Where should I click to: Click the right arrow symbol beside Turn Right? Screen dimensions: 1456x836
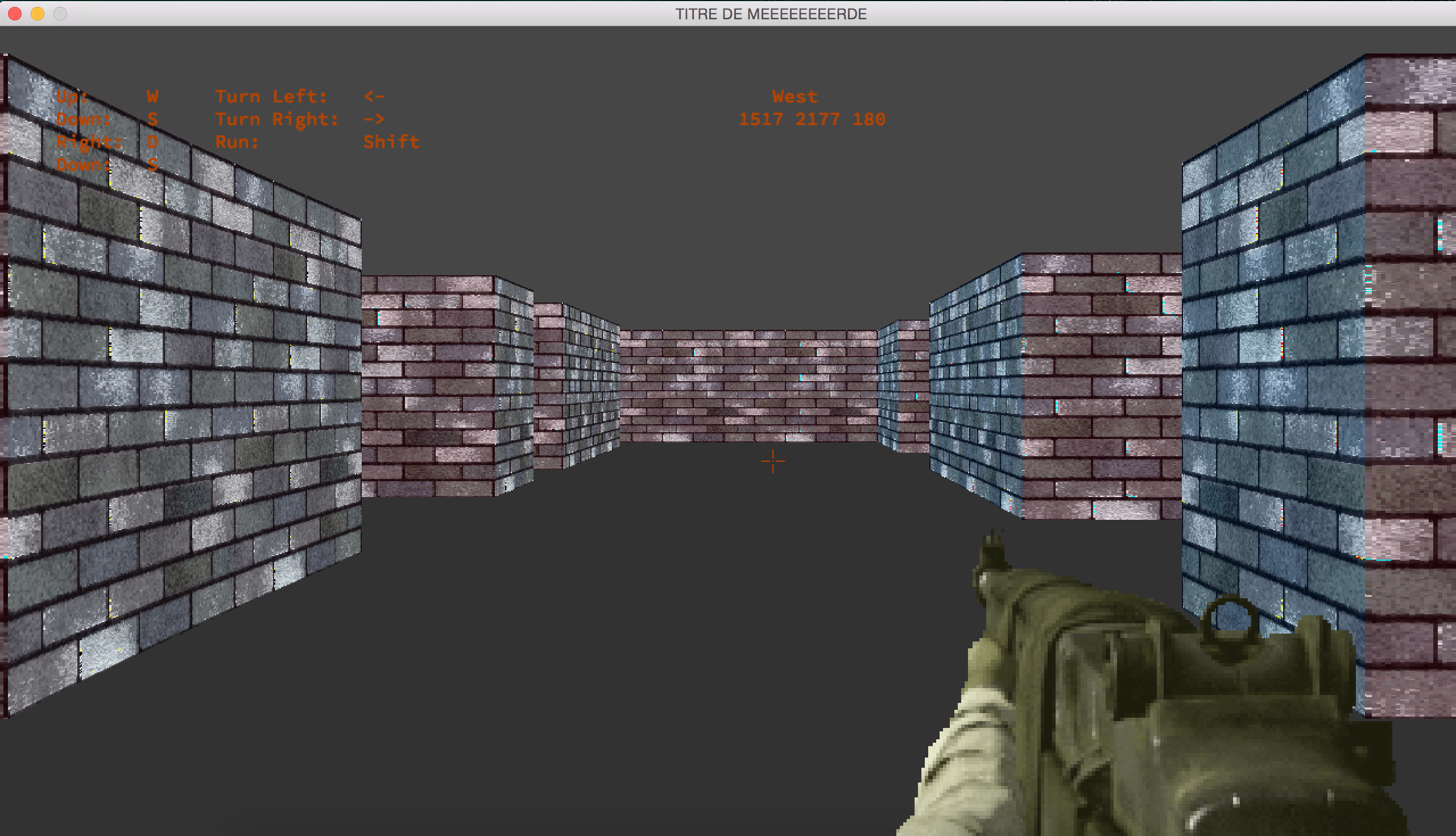click(x=374, y=119)
